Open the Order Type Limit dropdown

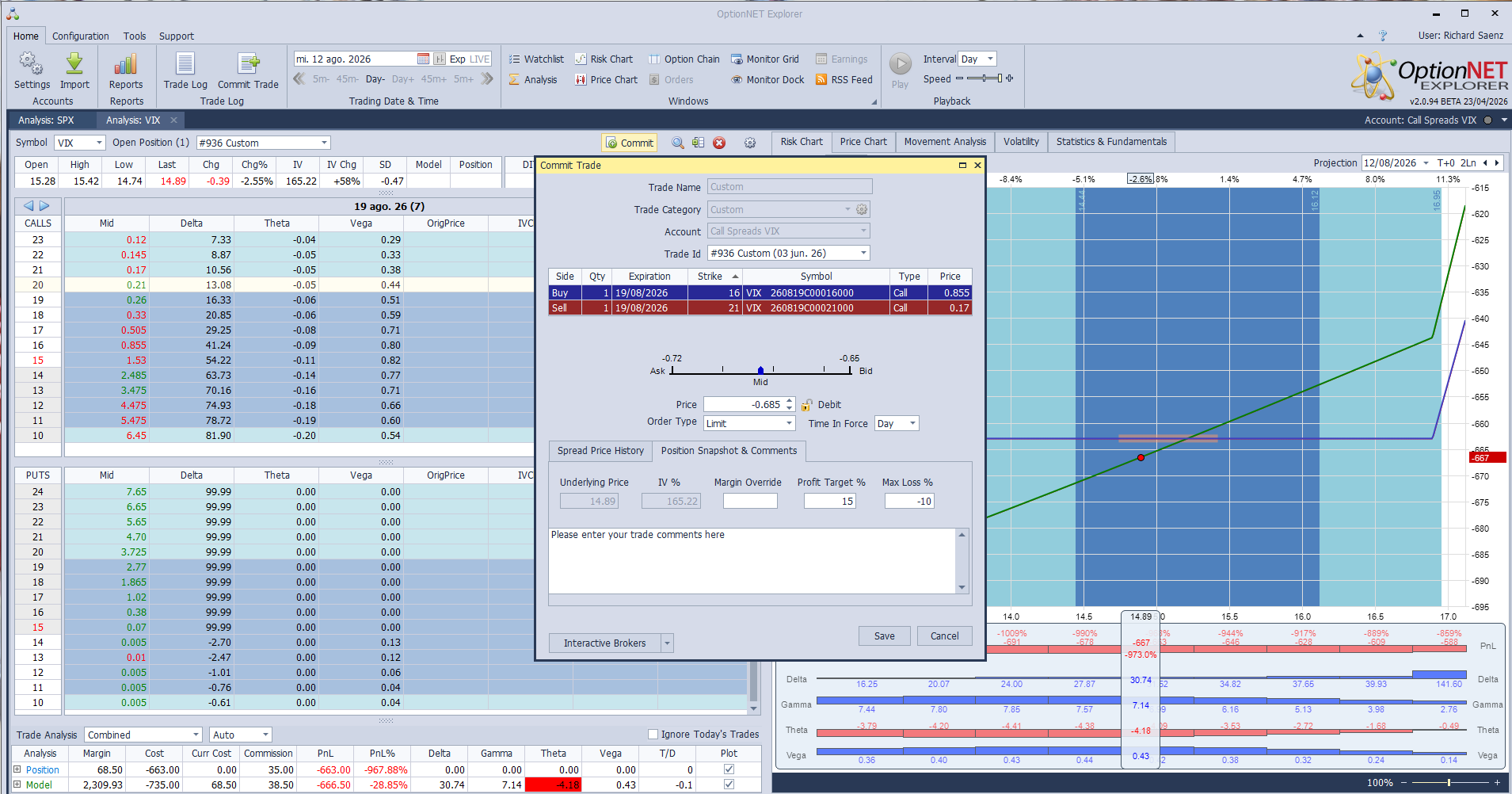(789, 423)
